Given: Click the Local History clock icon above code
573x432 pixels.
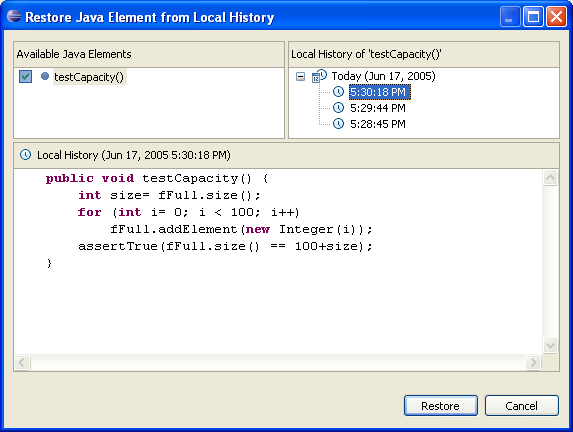Looking at the screenshot, I should pos(25,155).
